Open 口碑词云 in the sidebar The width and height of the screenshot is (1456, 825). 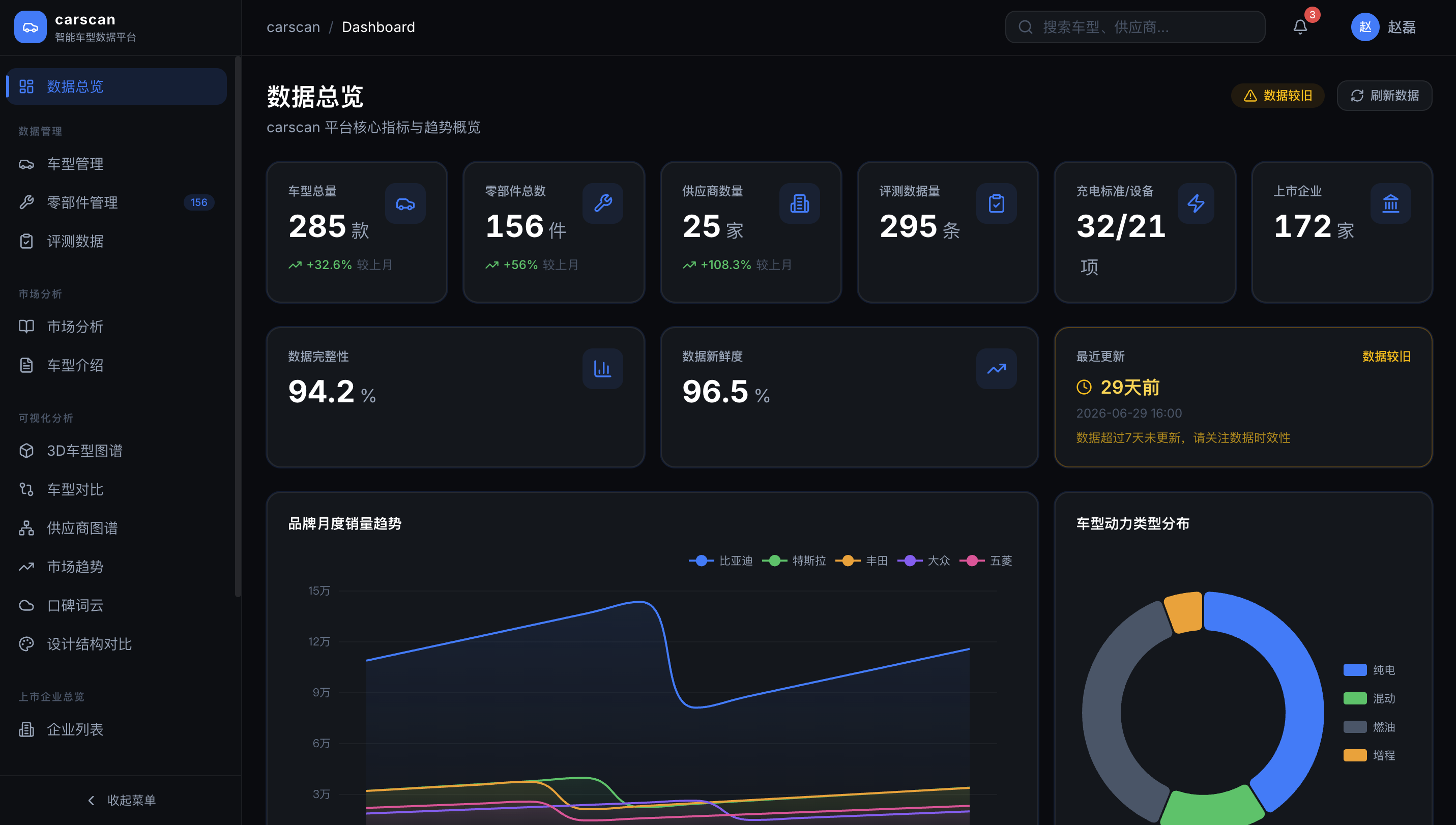(x=116, y=605)
